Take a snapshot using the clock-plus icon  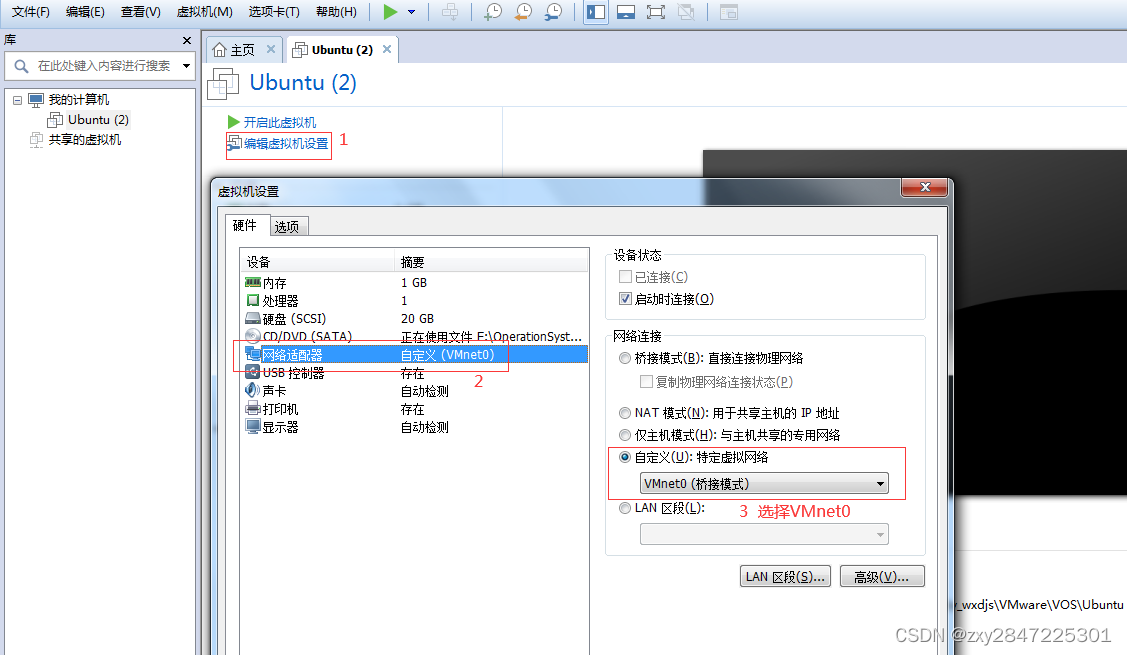point(493,12)
